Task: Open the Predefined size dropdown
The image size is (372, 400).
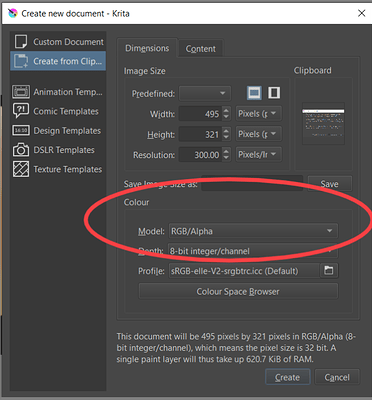Action: (x=205, y=94)
